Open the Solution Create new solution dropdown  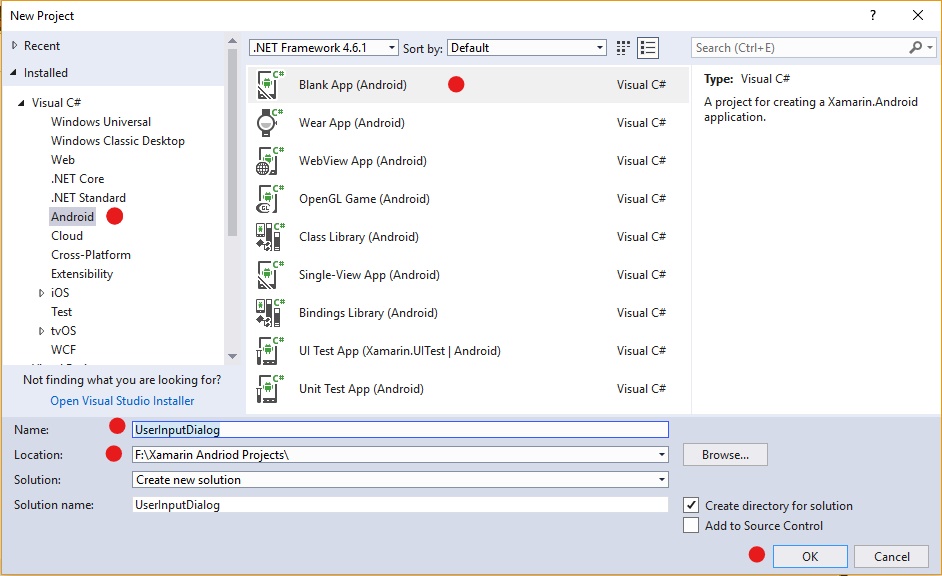click(x=661, y=480)
